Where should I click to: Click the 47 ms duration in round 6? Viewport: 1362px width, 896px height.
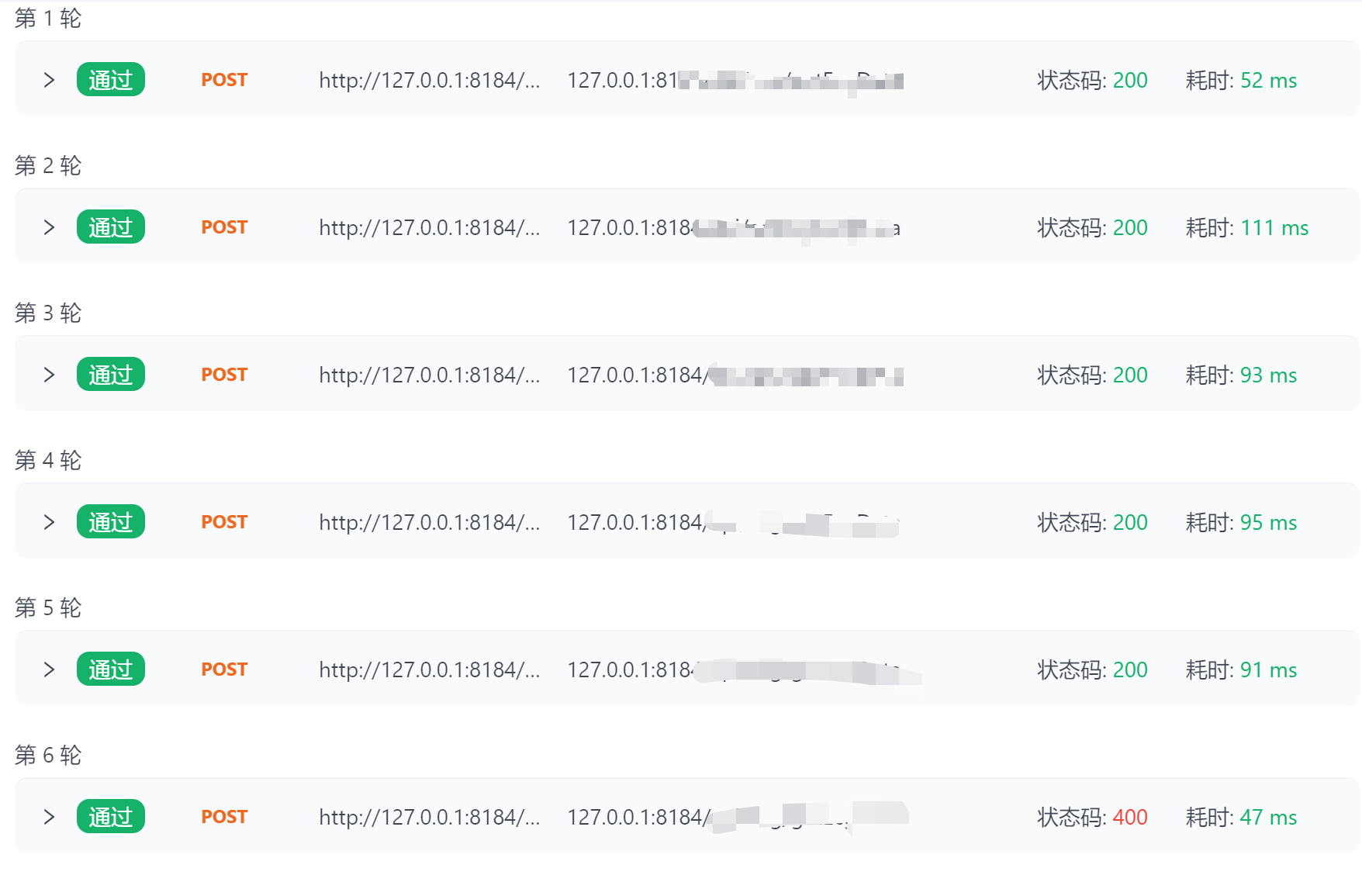pyautogui.click(x=1268, y=817)
